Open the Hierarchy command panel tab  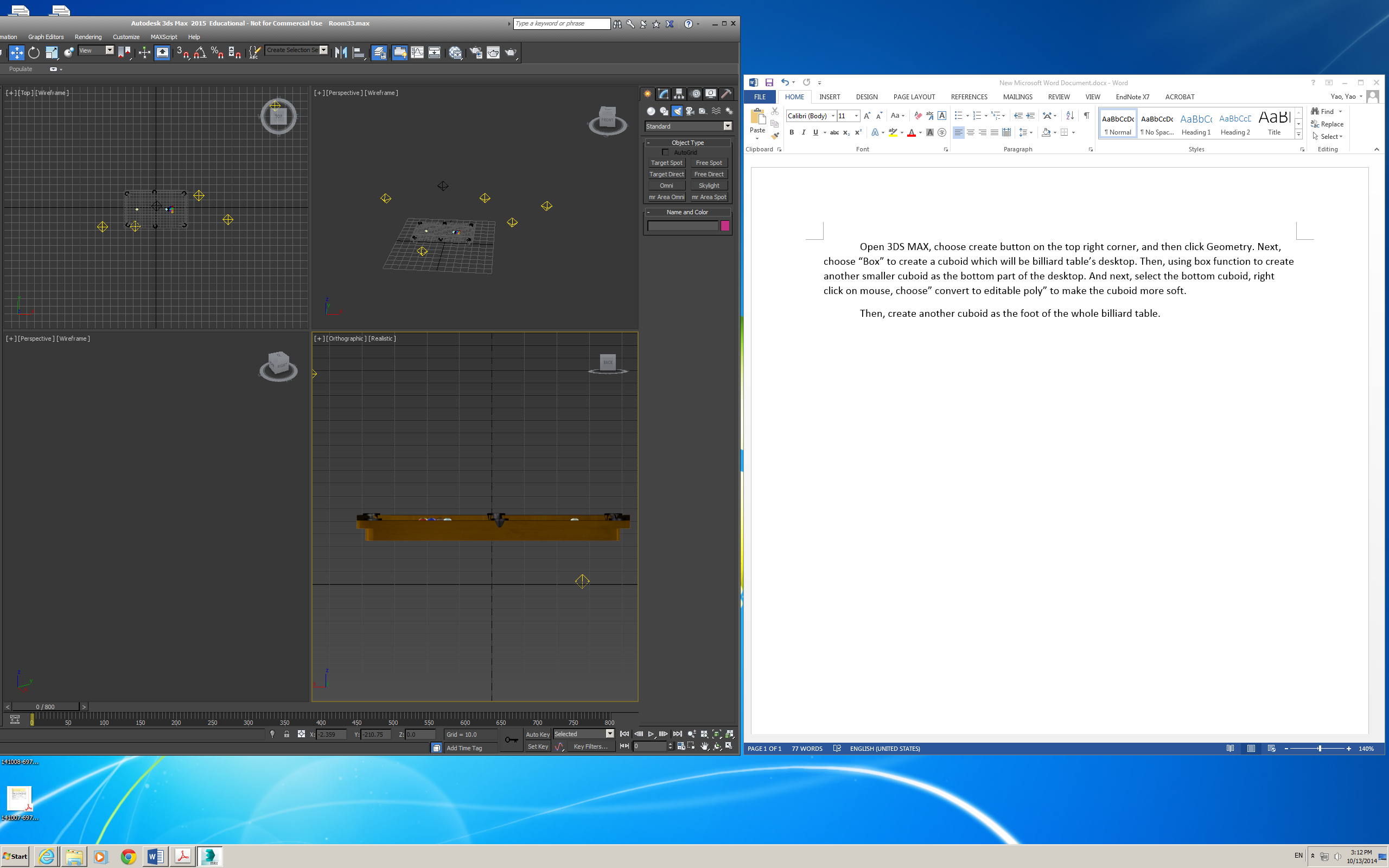click(679, 93)
